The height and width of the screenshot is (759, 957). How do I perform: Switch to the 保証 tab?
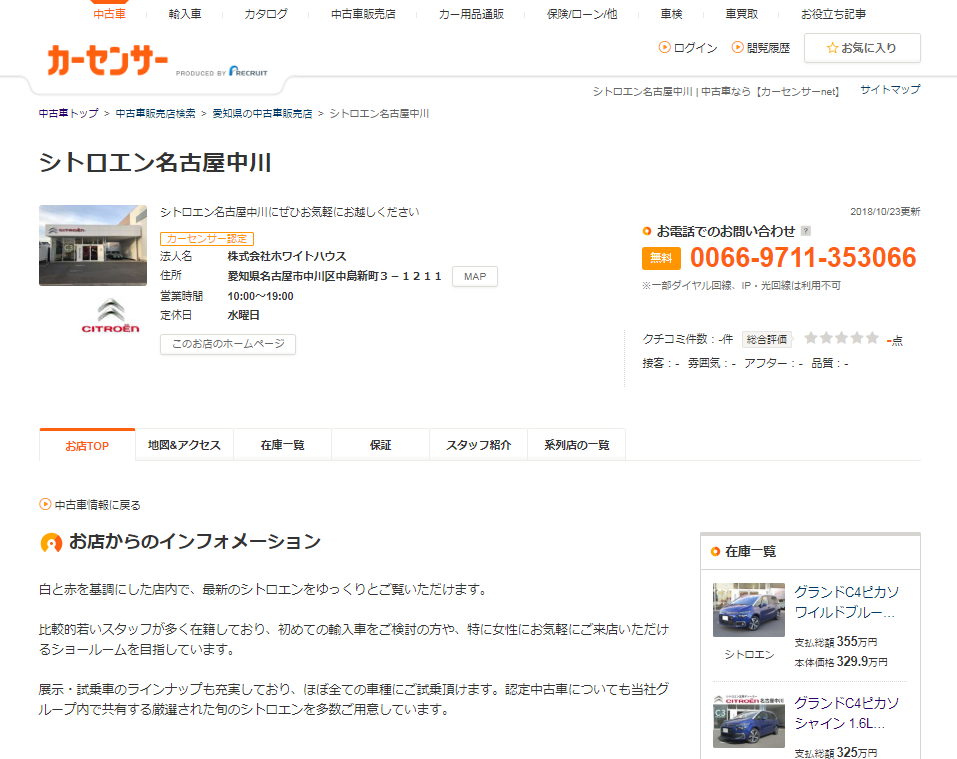(x=381, y=445)
